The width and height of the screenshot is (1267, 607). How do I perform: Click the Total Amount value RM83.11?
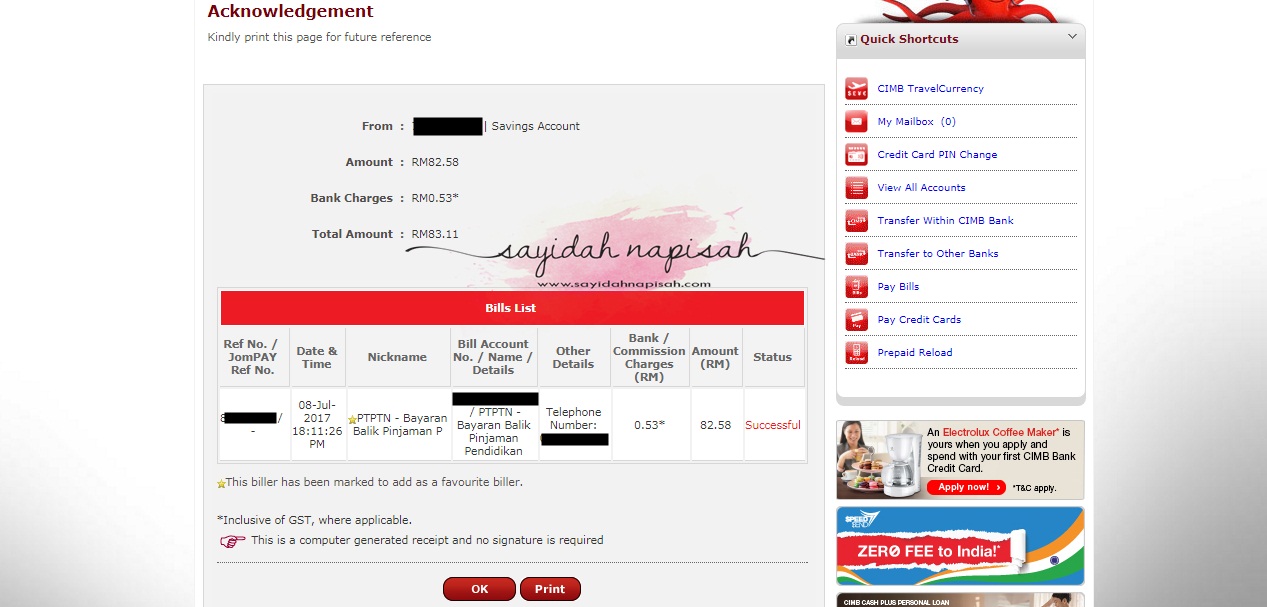point(435,234)
